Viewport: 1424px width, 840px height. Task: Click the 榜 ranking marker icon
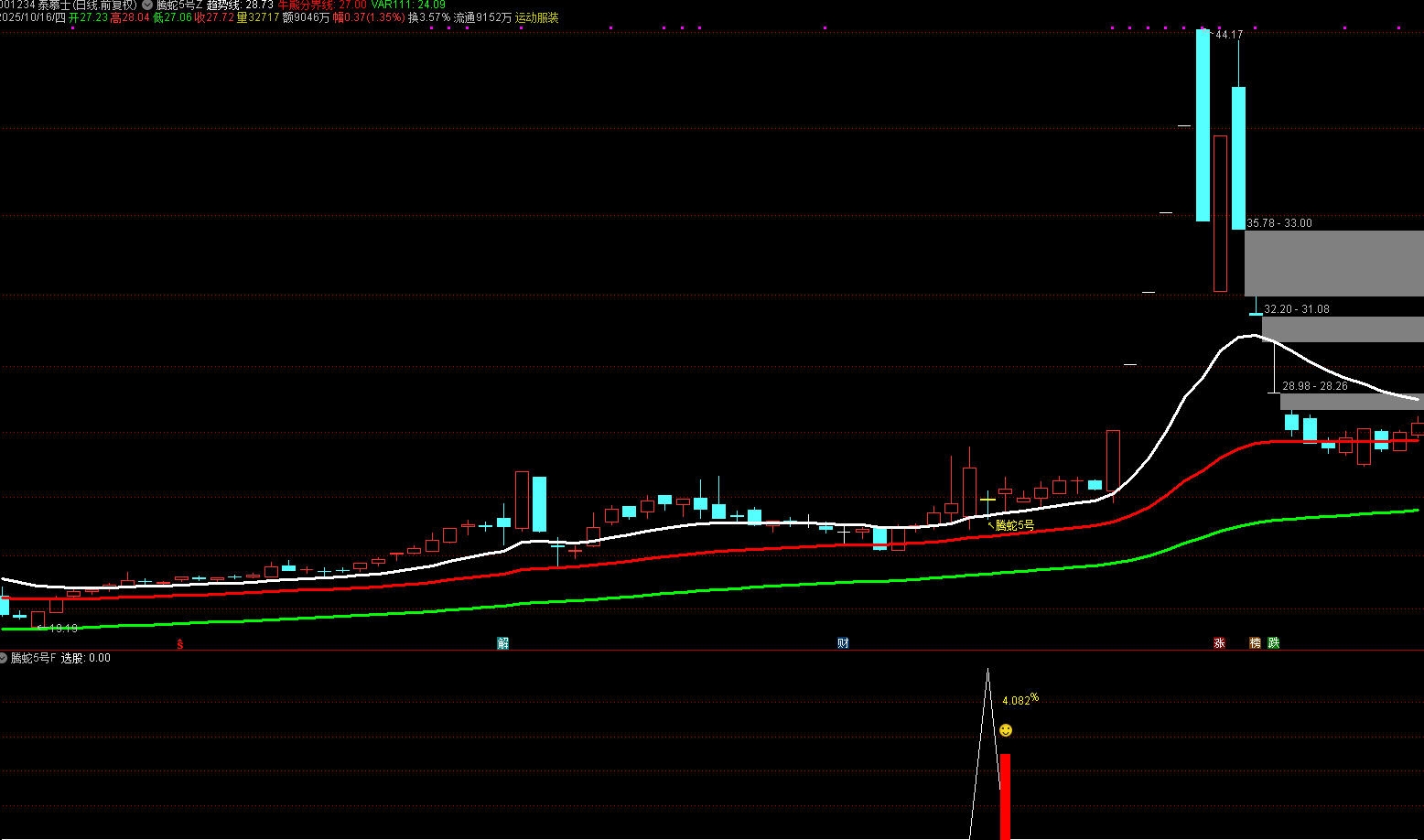point(1256,643)
